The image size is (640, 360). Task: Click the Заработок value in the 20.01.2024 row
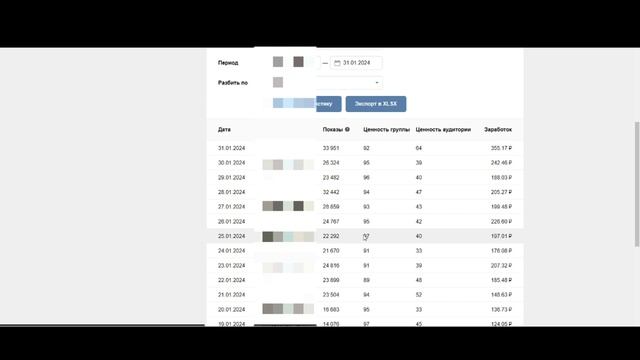pos(501,309)
